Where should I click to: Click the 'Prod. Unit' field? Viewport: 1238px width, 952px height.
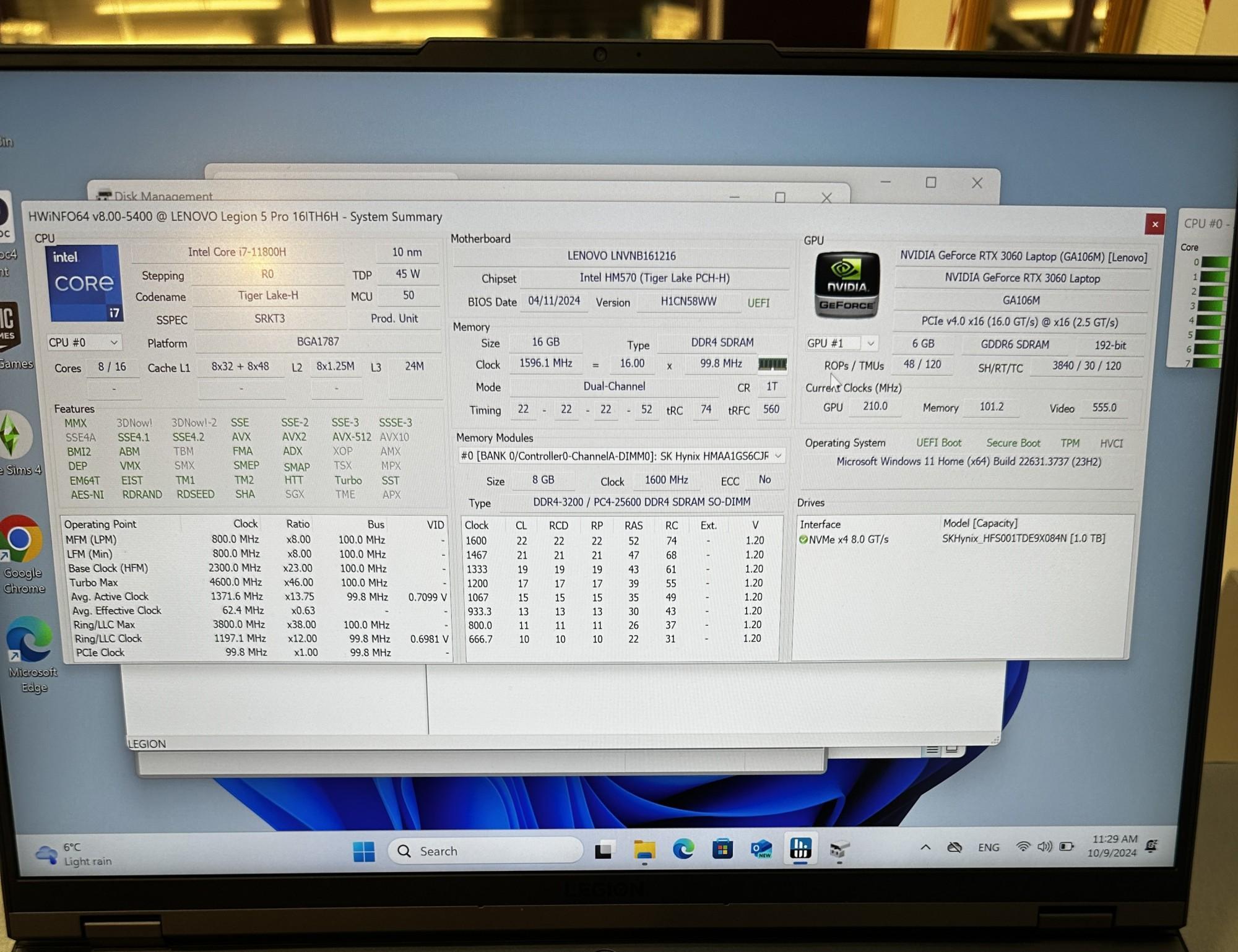[394, 318]
